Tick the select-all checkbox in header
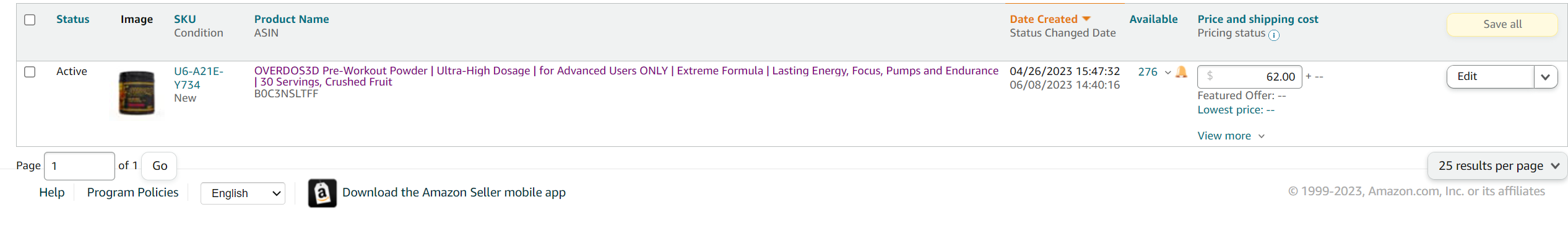Screen dimensions: 1568x225 [30, 20]
